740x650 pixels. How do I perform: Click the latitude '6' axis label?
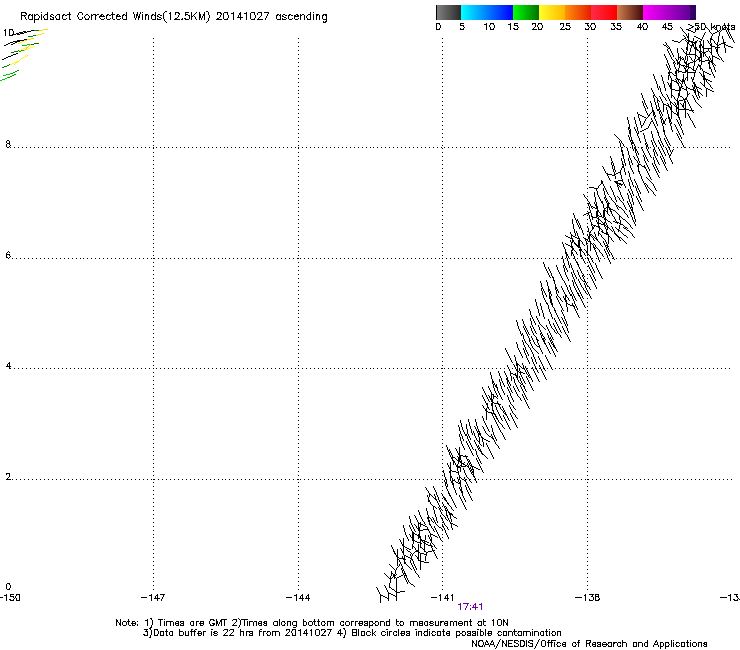8,255
